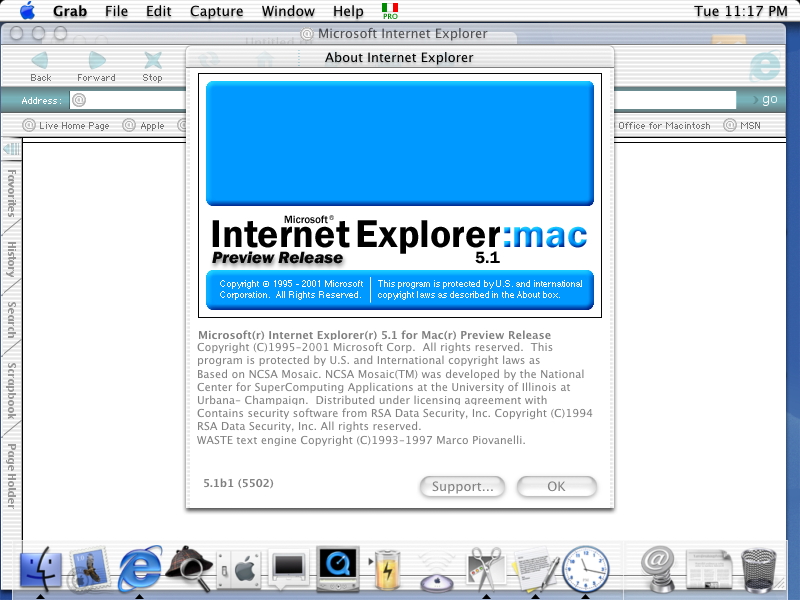Click OK to close About dialog
This screenshot has width=800, height=600.
557,487
